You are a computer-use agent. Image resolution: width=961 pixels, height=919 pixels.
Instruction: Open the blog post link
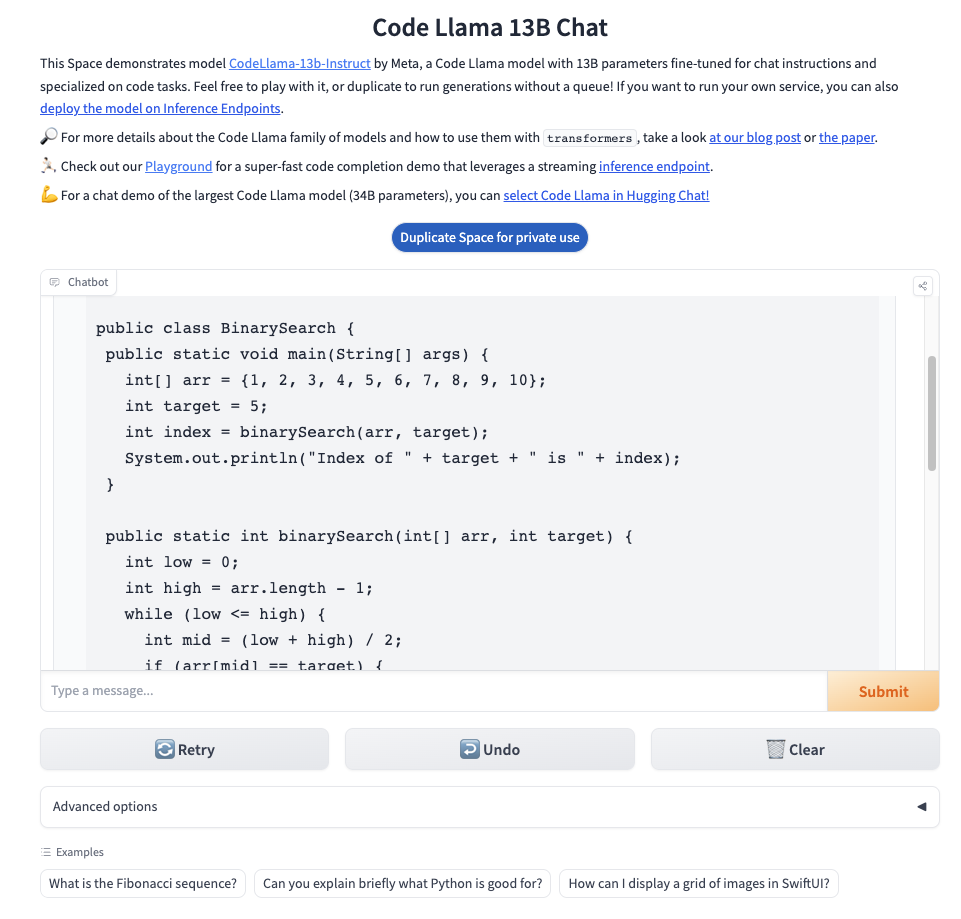tap(754, 137)
